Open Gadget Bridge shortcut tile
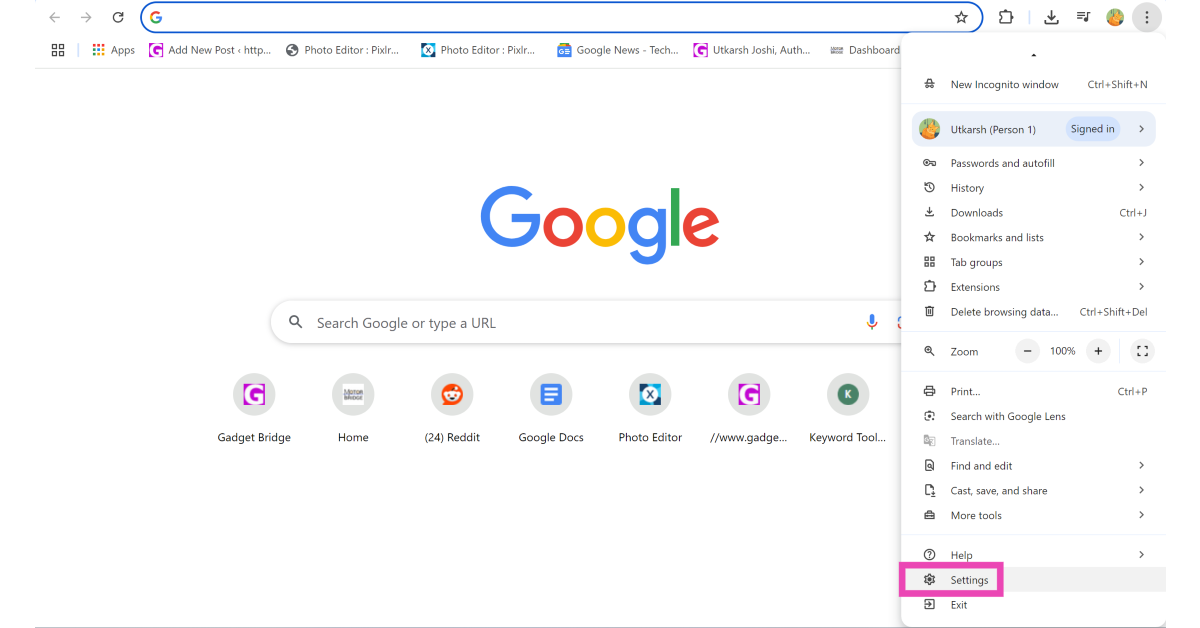The image size is (1200, 628). pos(254,409)
